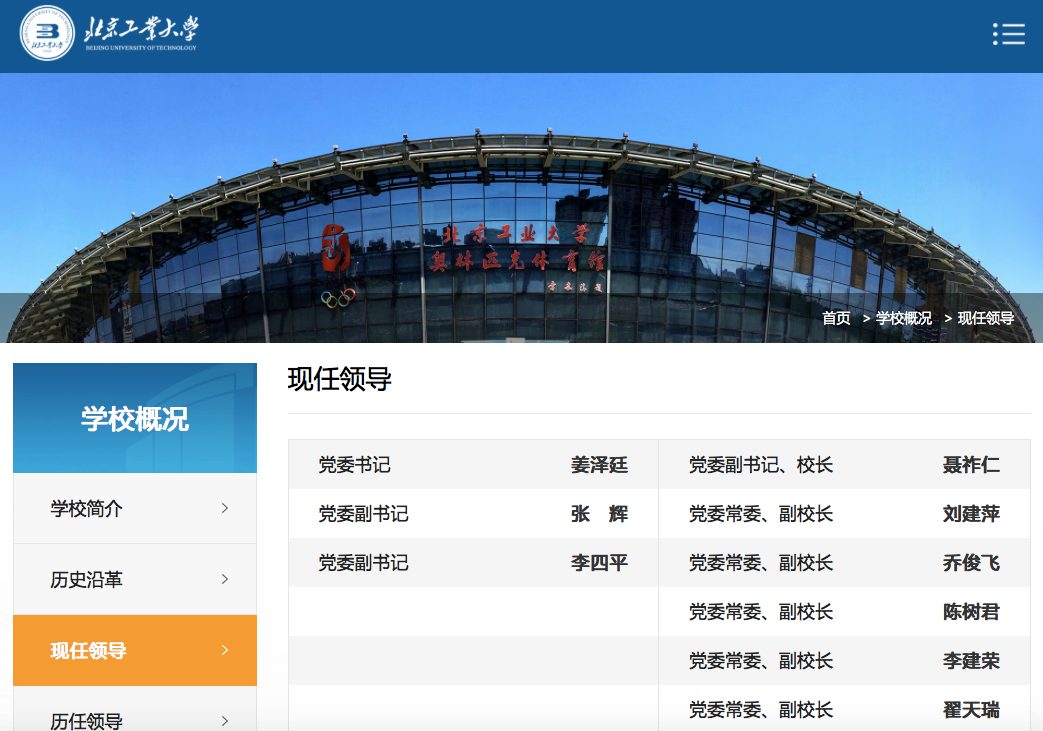The width and height of the screenshot is (1043, 731).
Task: Click the Beijing University of Technology logo
Action: tap(47, 33)
